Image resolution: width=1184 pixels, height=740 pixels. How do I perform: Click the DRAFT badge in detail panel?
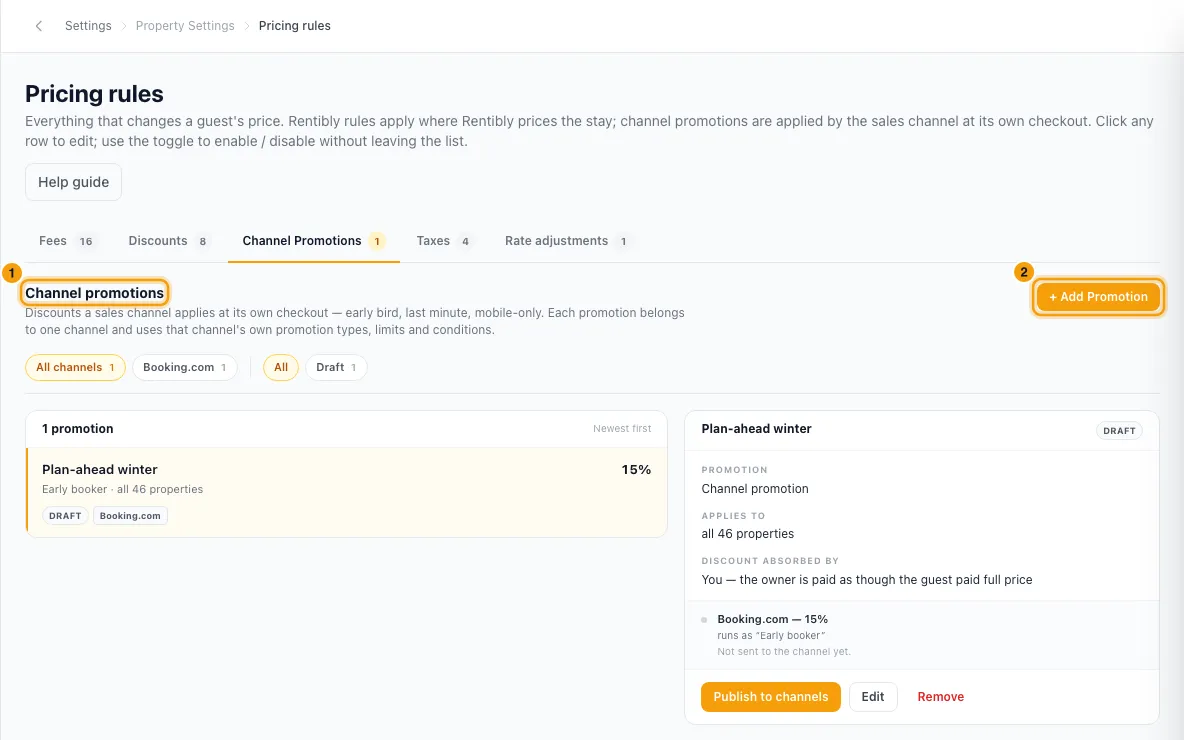1119,430
